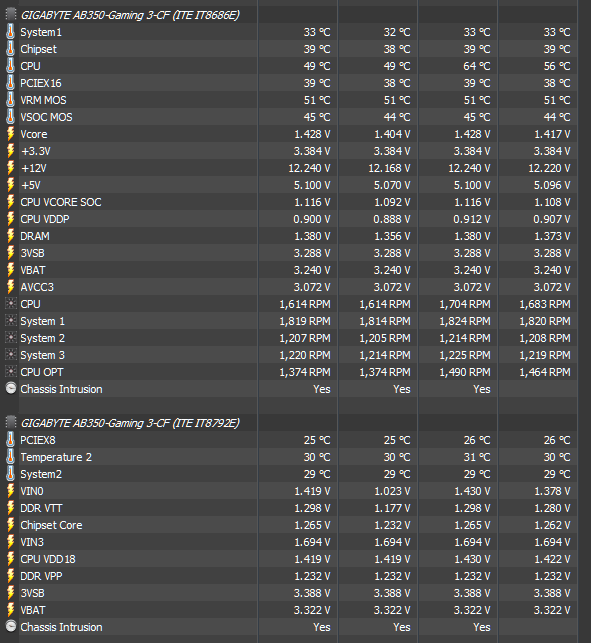Screen dimensions: 591x643
Task: Click the thermometer icon beside PCIEX8
Action: pos(11,440)
